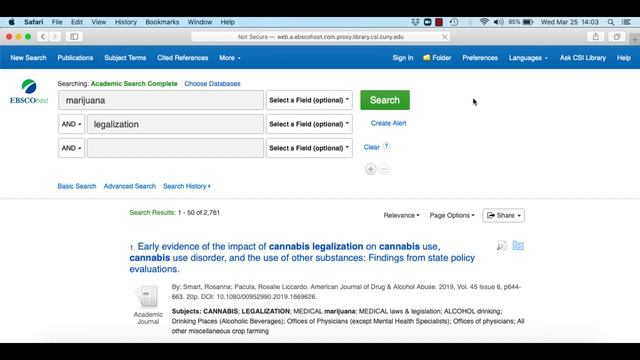Remove a search row with the minus icon
This screenshot has width=640, height=360.
[384, 169]
